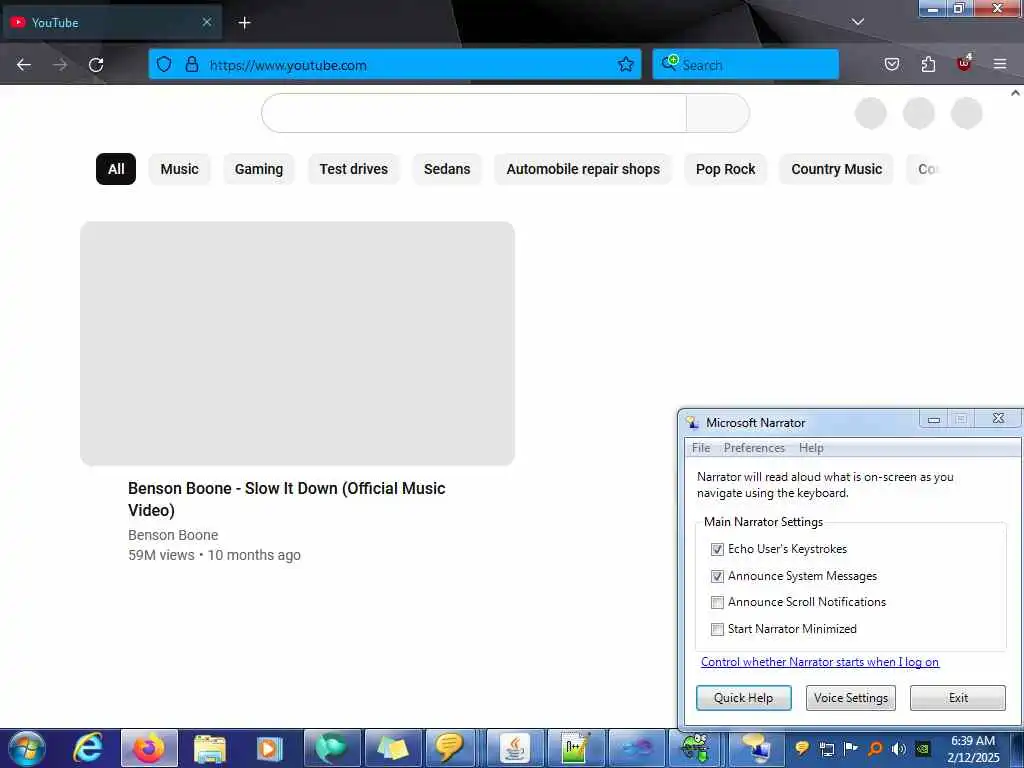Viewport: 1024px width, 768px height.
Task: Open the Narrator Preferences menu
Action: pyautogui.click(x=754, y=448)
